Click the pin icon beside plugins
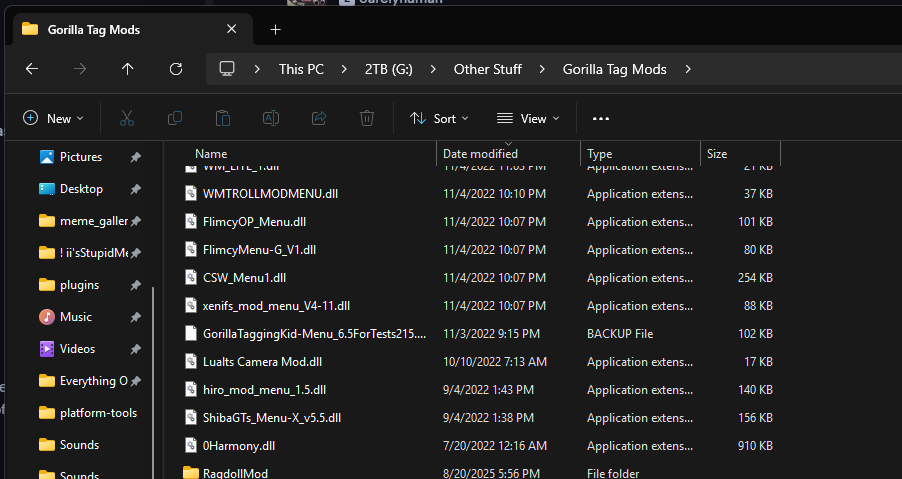 [136, 285]
